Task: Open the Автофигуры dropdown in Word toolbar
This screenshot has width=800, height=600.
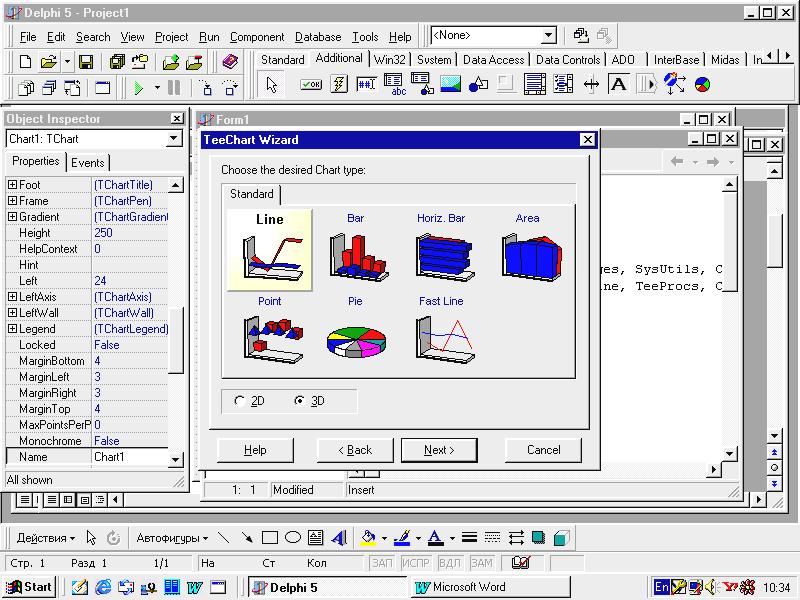Action: 172,538
